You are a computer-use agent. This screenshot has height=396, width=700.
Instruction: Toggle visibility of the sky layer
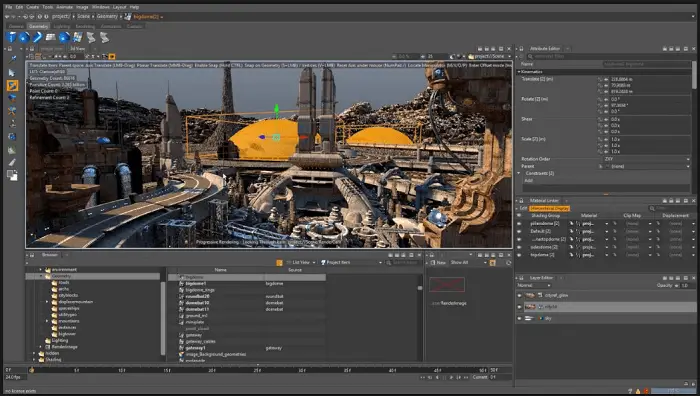[519, 318]
